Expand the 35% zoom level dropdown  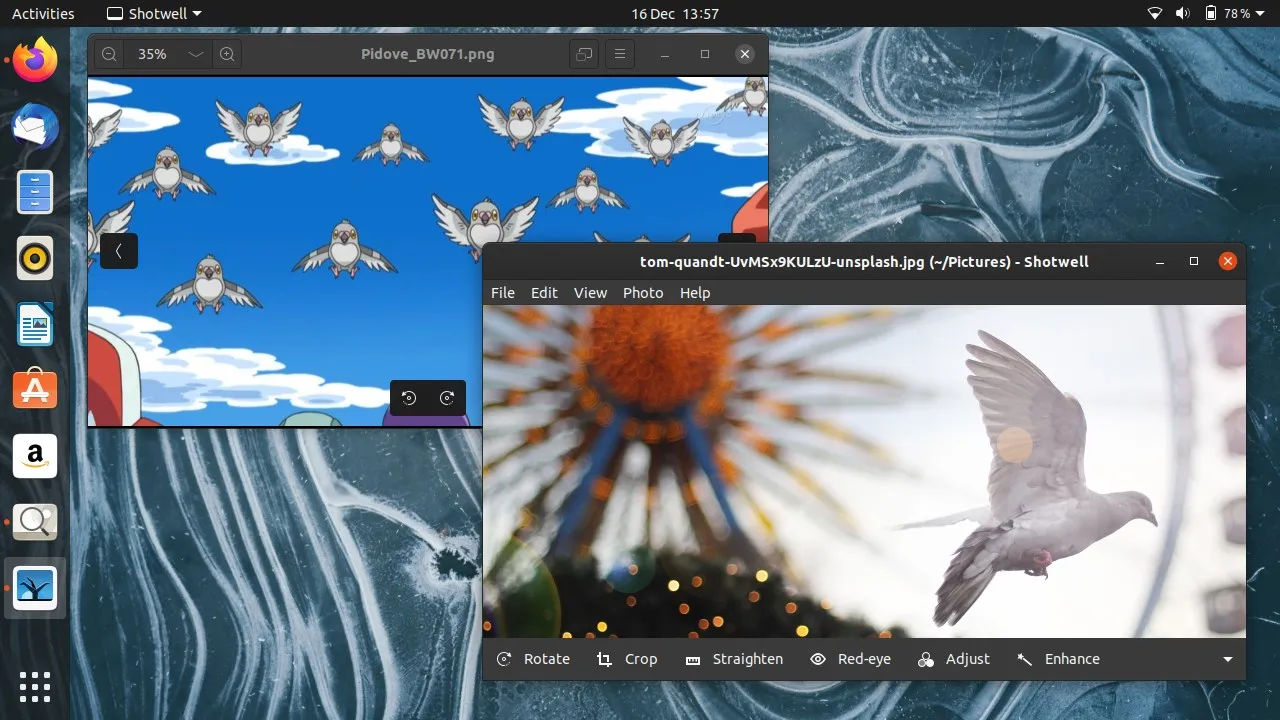click(x=196, y=54)
